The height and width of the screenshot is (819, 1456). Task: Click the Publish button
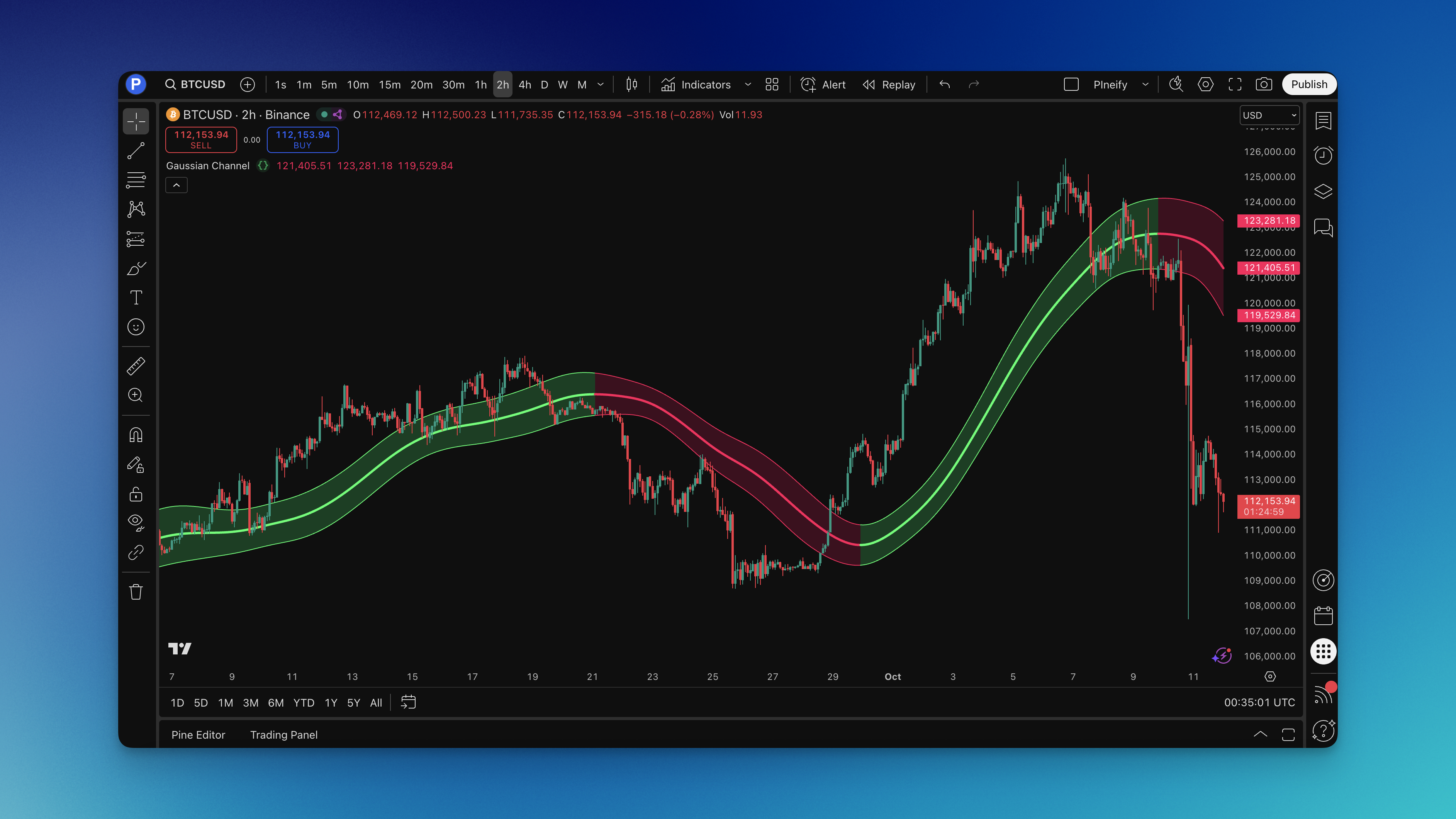pos(1308,85)
